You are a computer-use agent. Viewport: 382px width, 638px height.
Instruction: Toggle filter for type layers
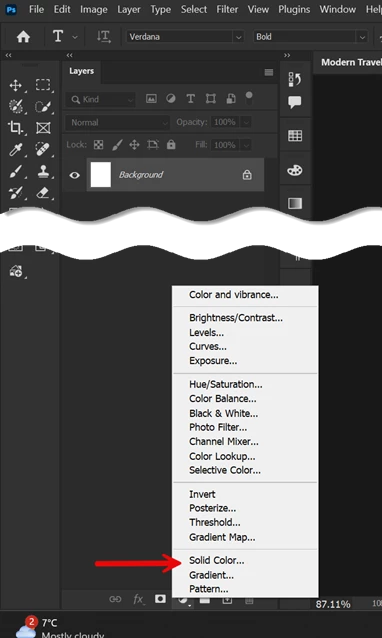190,98
